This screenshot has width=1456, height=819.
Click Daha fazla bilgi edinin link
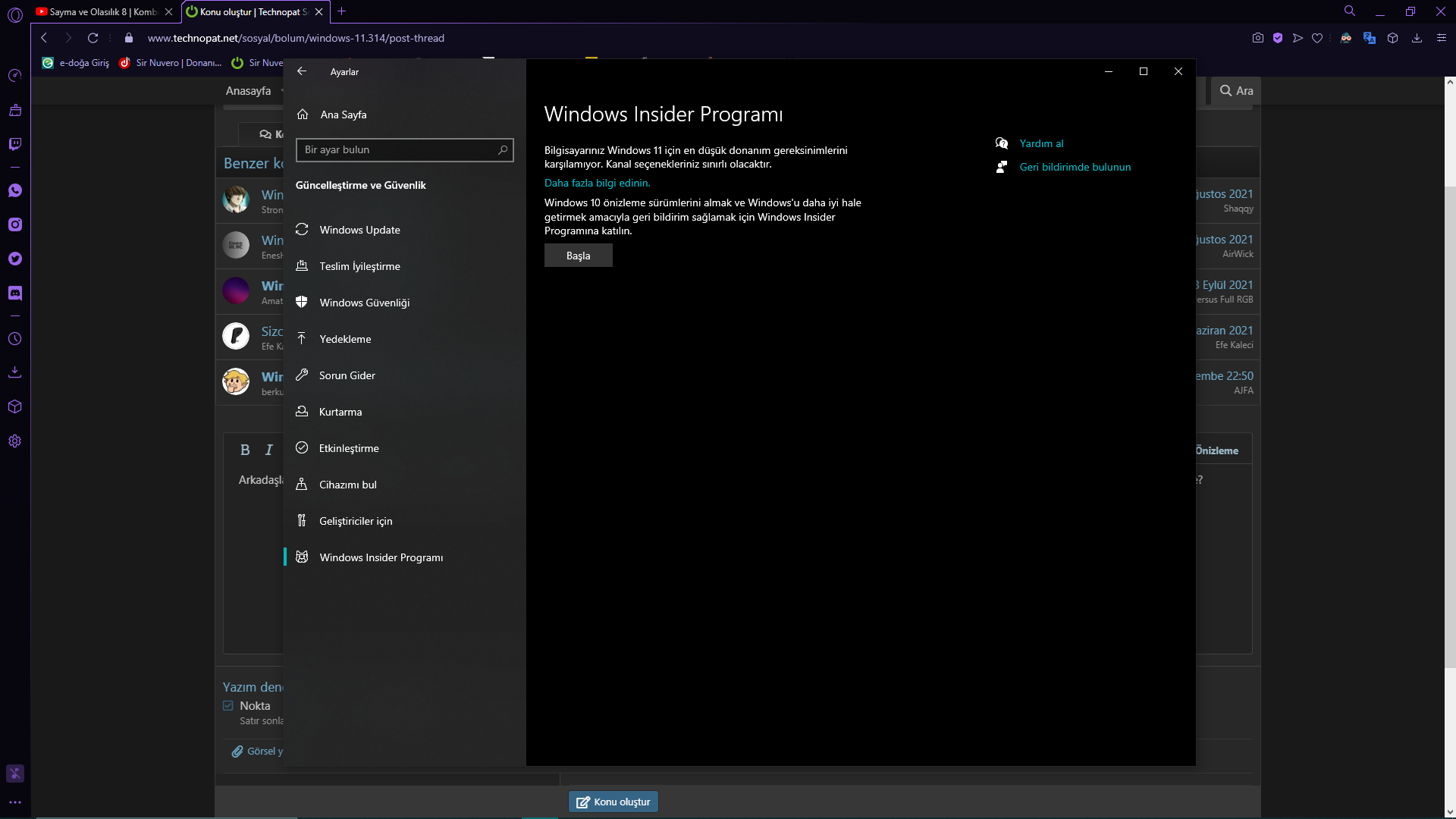pos(597,183)
